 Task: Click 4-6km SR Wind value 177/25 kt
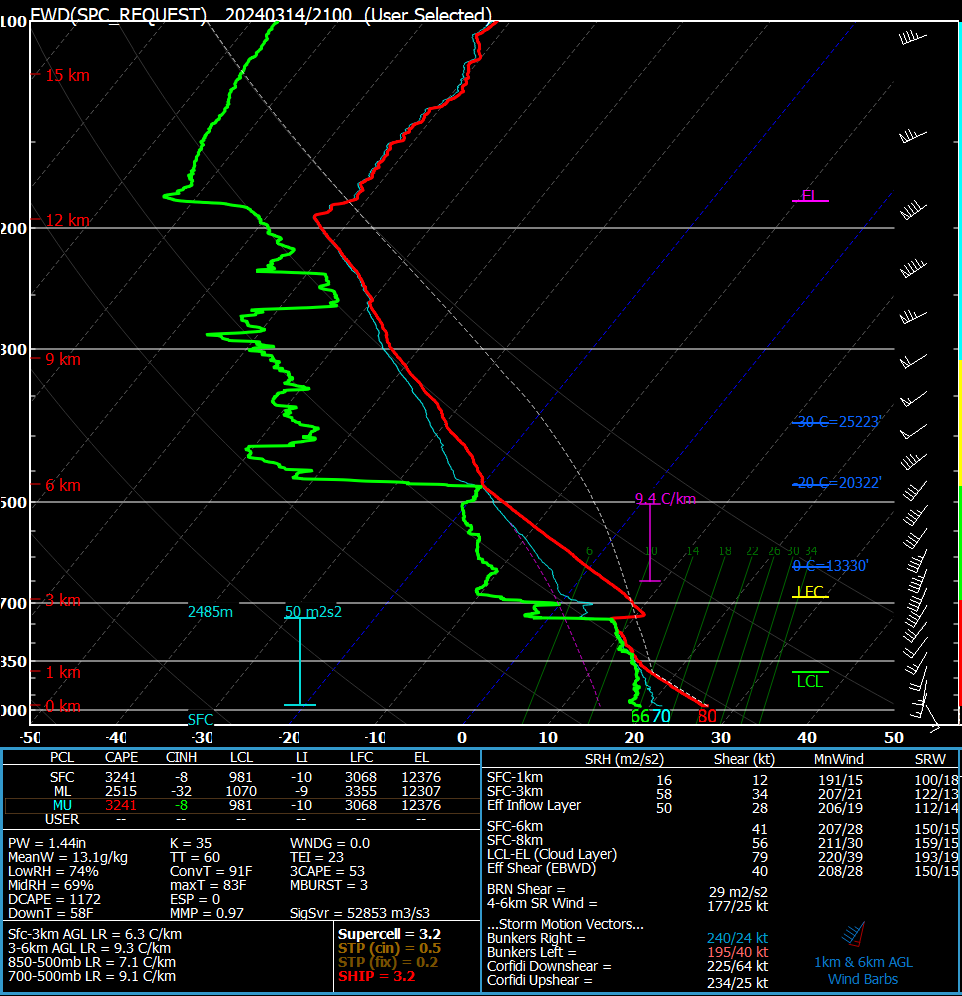click(x=738, y=906)
